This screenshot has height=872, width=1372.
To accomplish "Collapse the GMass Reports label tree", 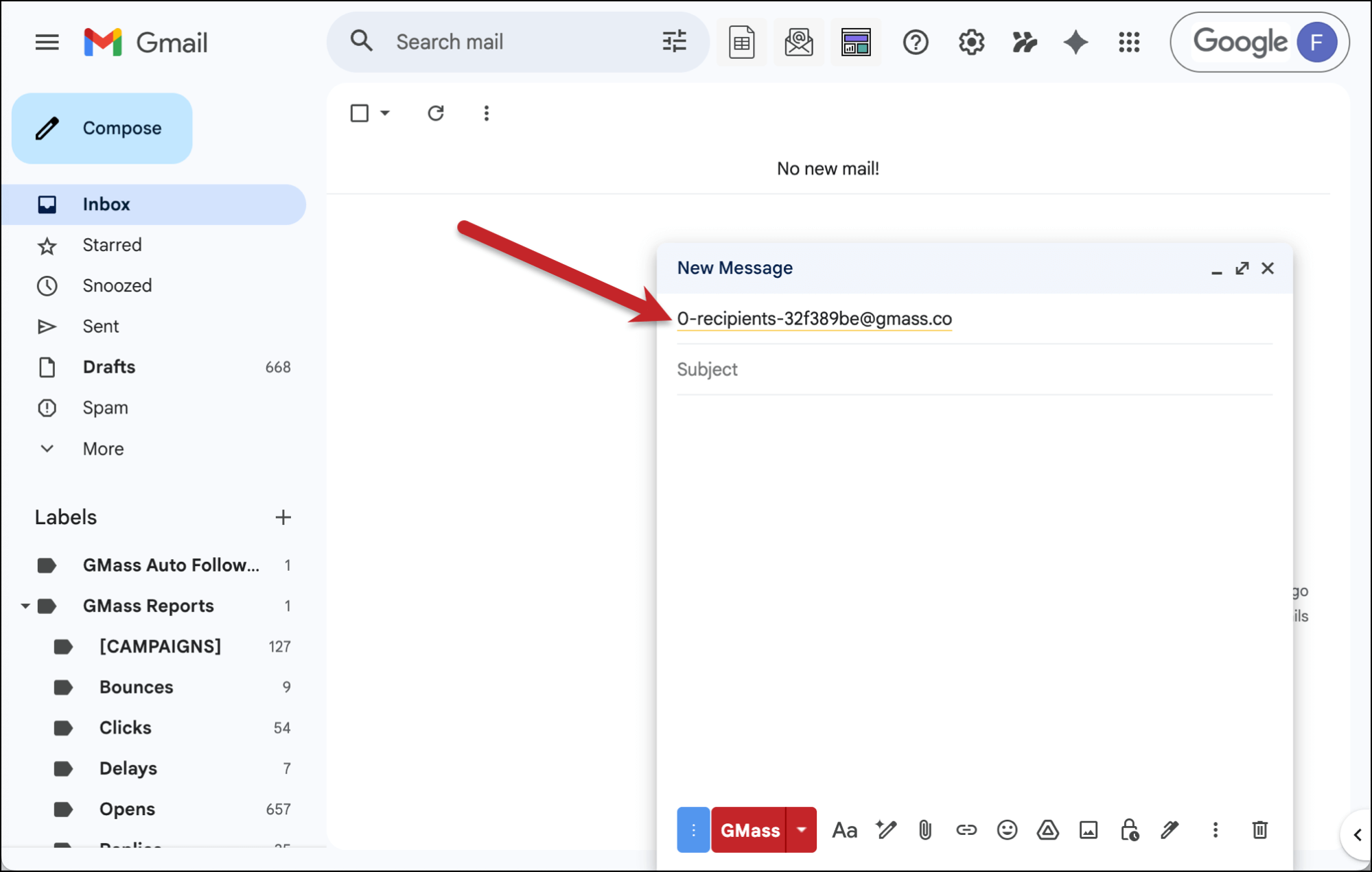I will click(25, 606).
